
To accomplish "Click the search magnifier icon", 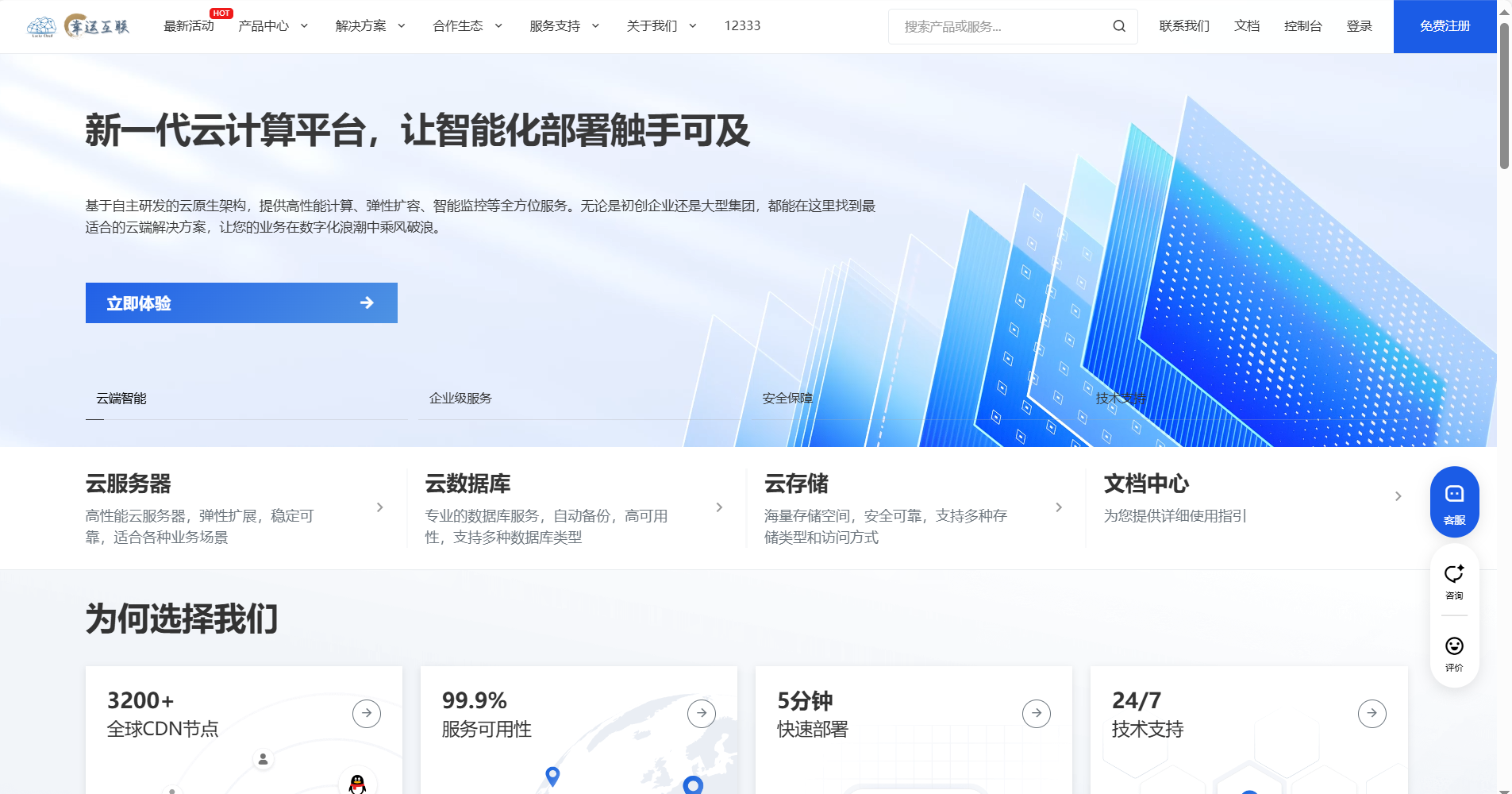I will click(1119, 26).
